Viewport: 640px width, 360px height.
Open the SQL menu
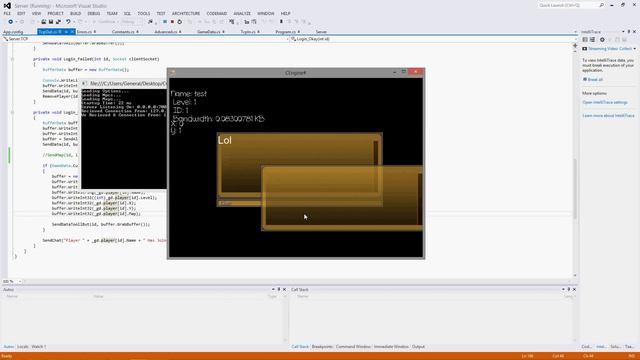point(127,13)
